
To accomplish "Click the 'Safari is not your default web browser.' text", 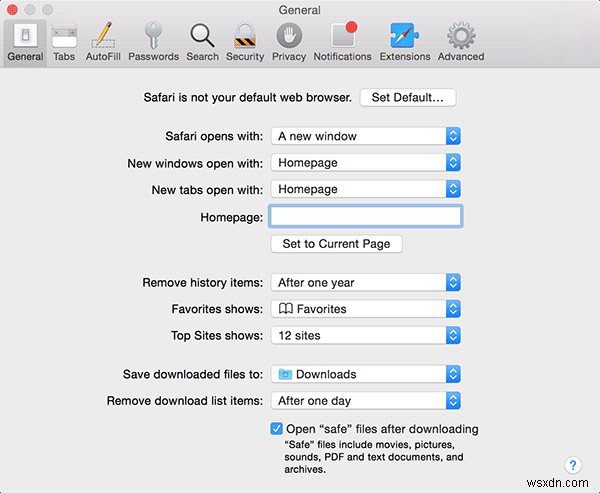I will (x=248, y=98).
